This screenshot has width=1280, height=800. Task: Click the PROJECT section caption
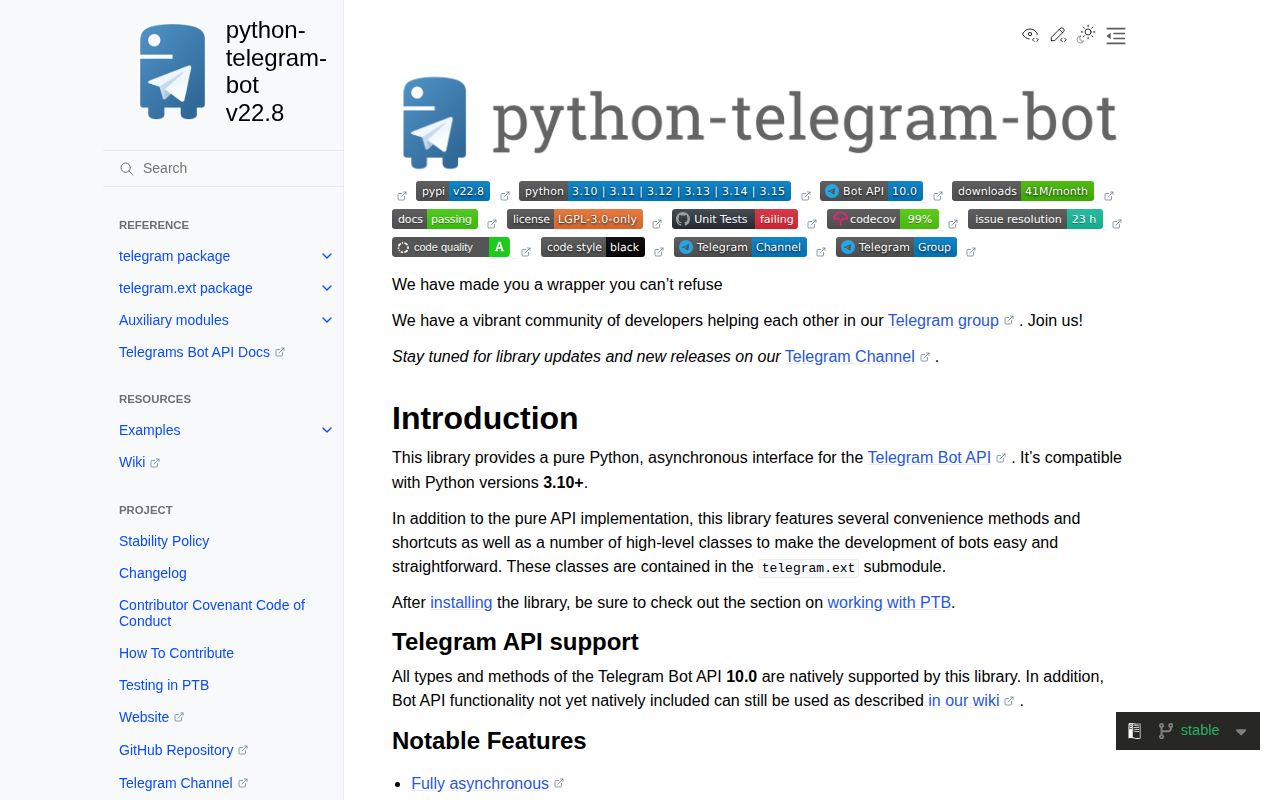pyautogui.click(x=146, y=510)
